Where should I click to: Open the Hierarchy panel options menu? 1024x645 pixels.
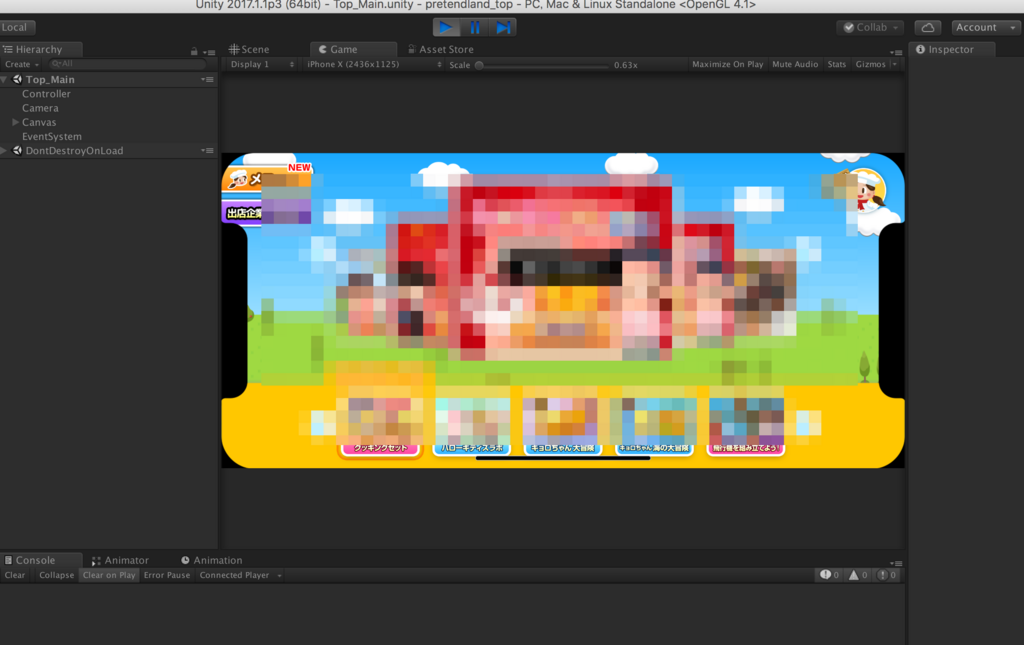(x=209, y=52)
